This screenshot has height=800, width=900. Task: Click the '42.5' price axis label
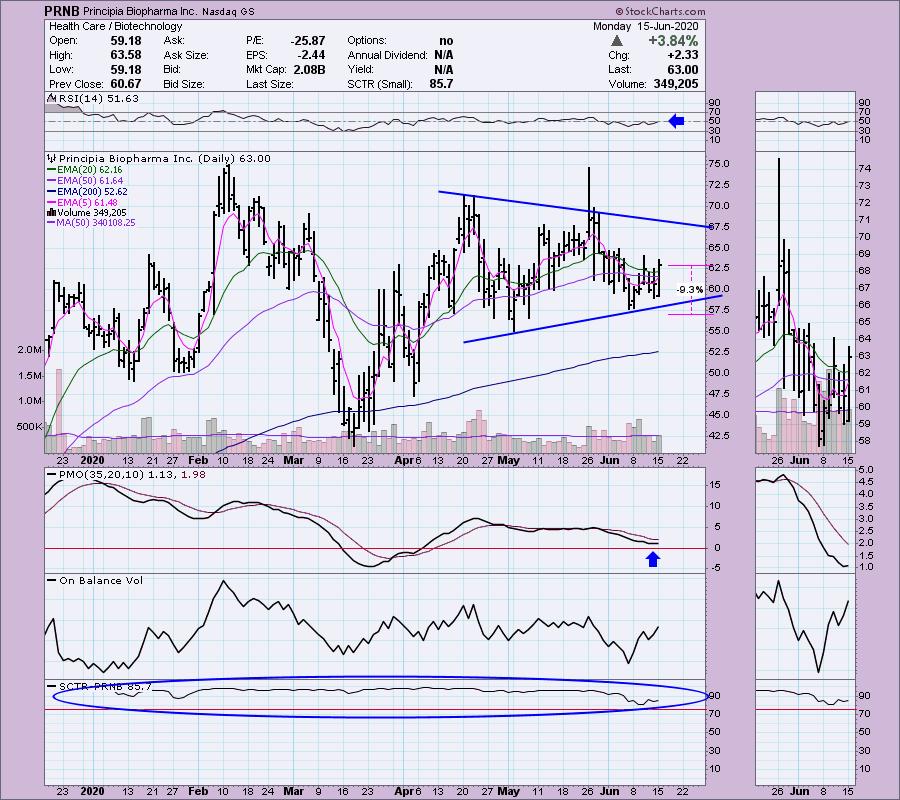719,436
